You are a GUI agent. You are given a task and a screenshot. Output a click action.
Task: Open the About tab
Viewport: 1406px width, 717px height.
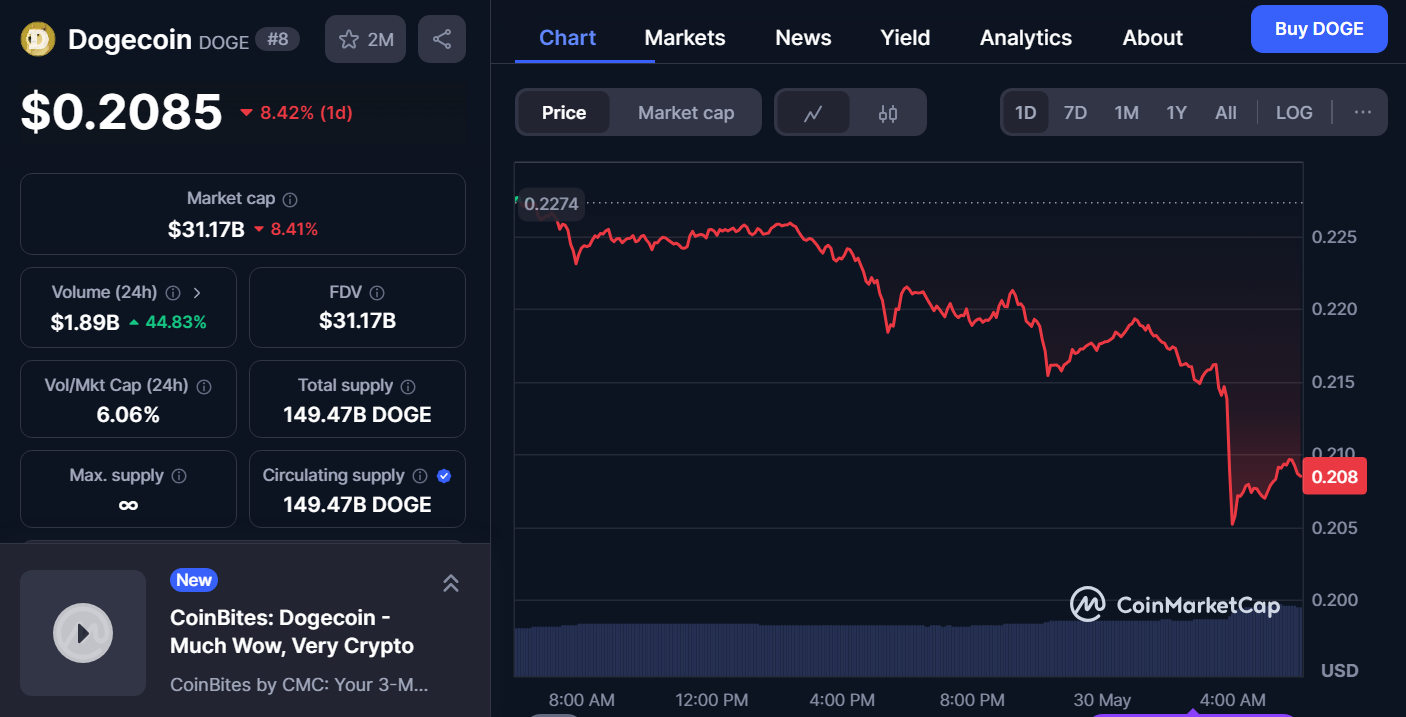pyautogui.click(x=1153, y=38)
